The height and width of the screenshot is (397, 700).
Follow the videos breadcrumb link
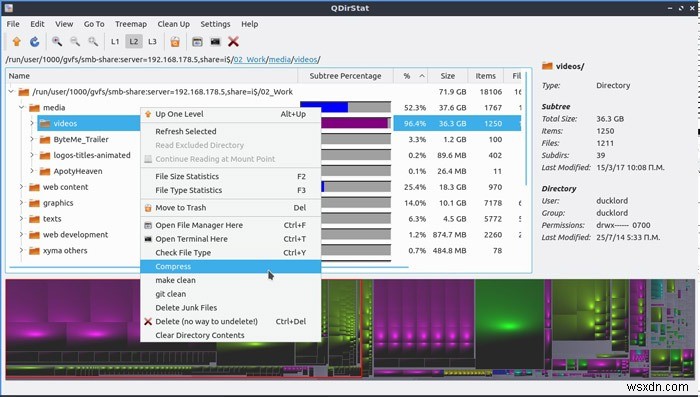[x=305, y=59]
